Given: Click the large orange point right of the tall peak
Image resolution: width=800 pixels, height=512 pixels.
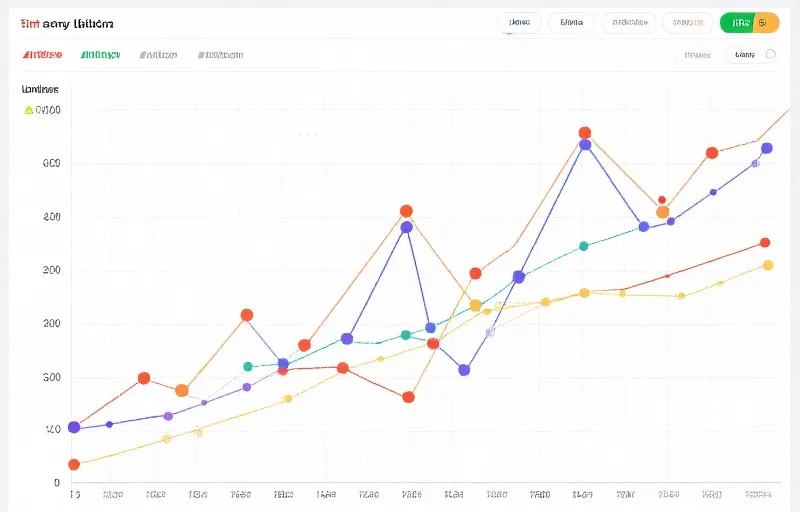Looking at the screenshot, I should click(x=662, y=212).
